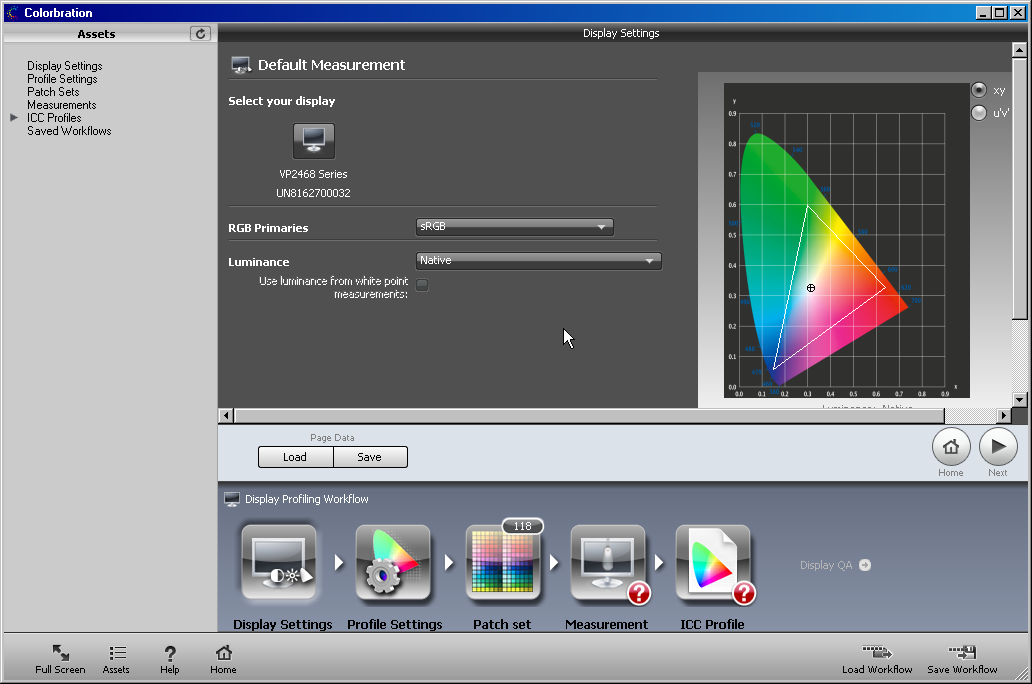
Task: Click the Load page data button
Action: [295, 457]
